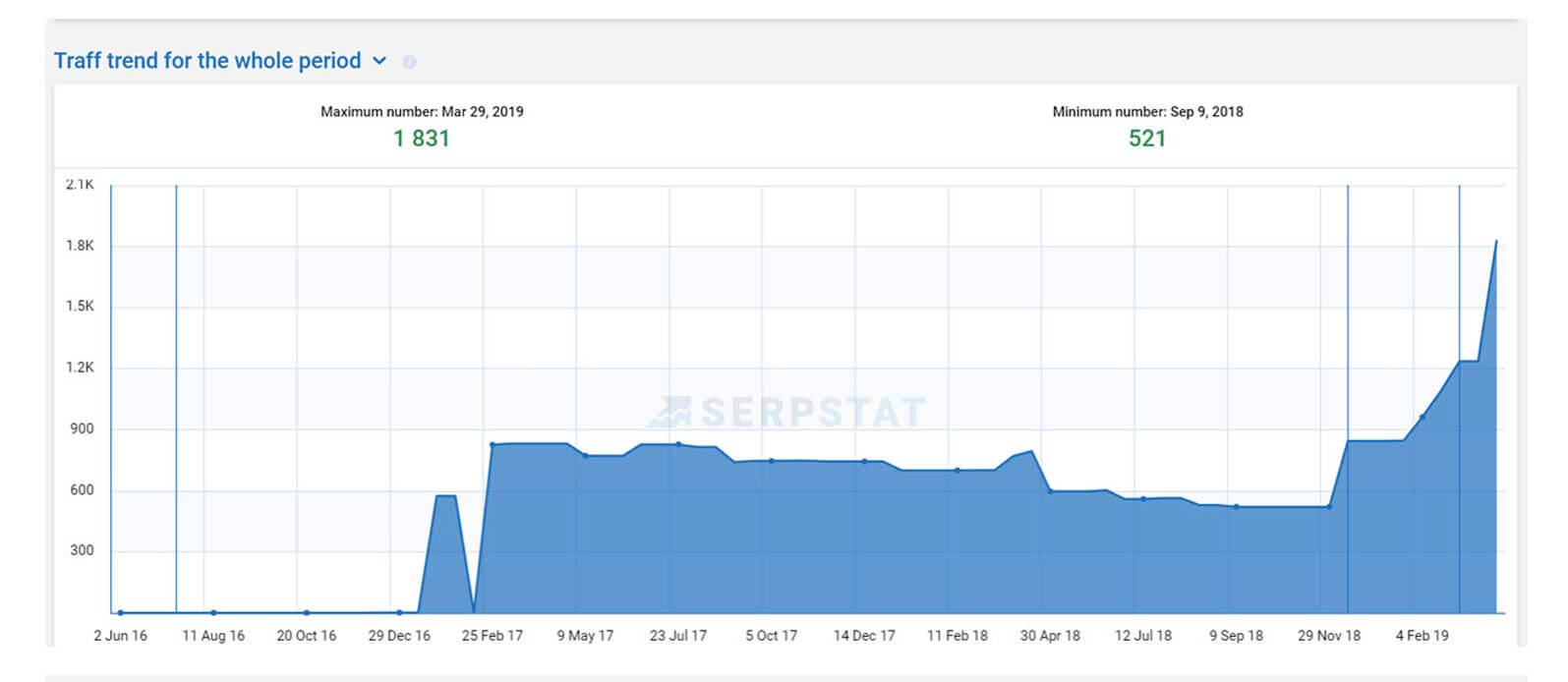Screen dimensions: 1568x682
Task: Click the 1.8K y-axis label
Action: pos(80,246)
